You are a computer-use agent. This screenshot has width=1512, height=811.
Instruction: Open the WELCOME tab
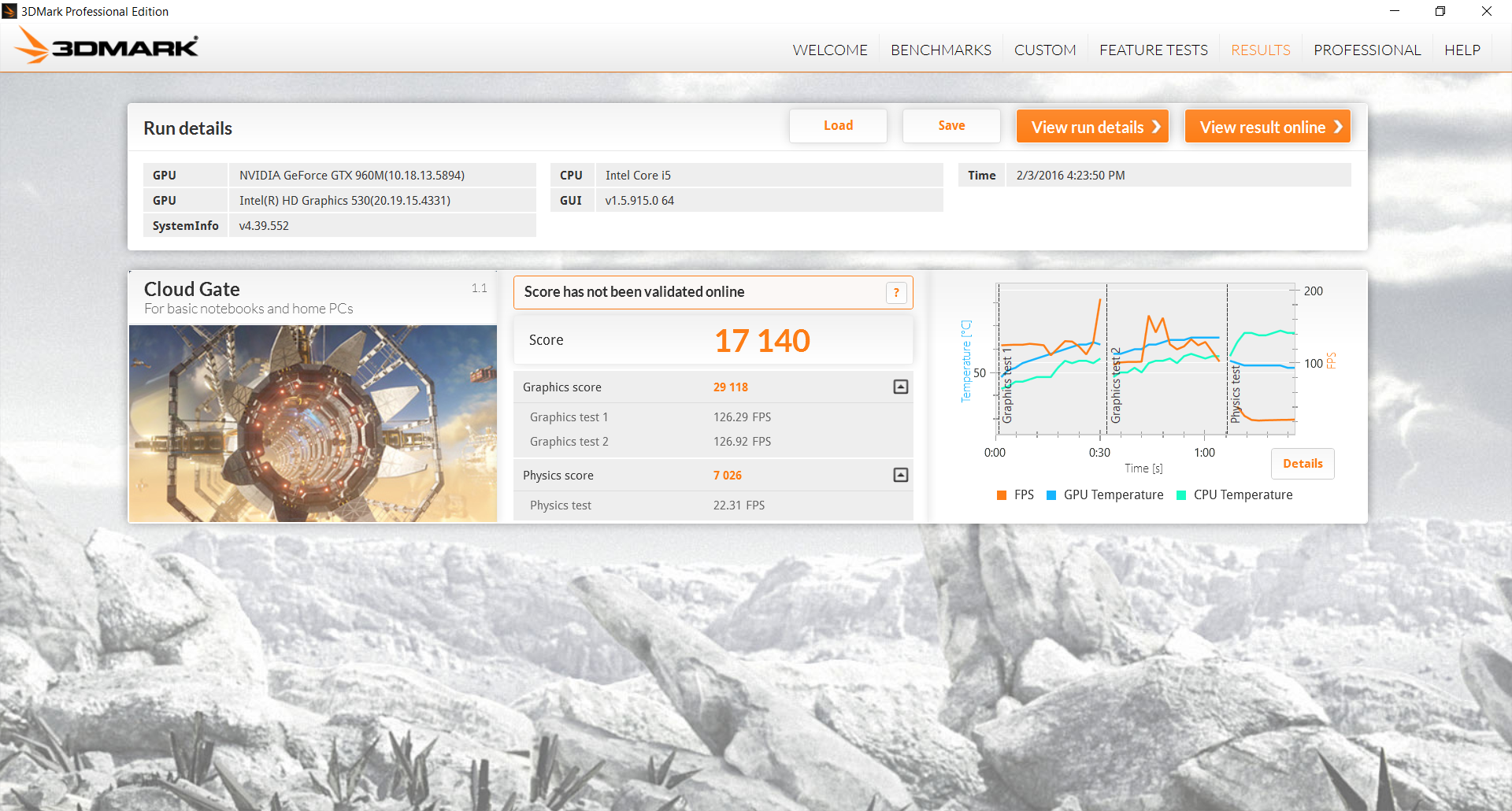click(829, 50)
